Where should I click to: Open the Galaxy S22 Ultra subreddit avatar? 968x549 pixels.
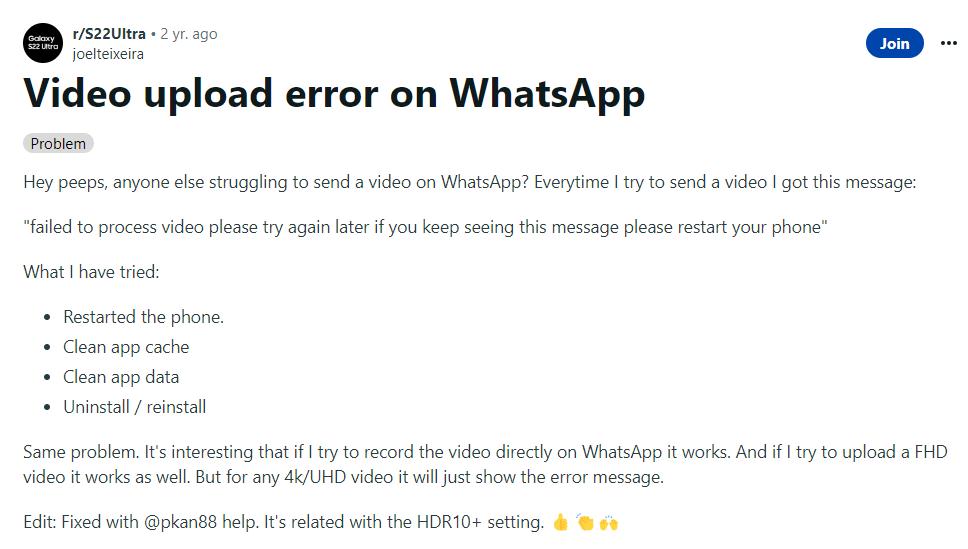click(x=43, y=43)
